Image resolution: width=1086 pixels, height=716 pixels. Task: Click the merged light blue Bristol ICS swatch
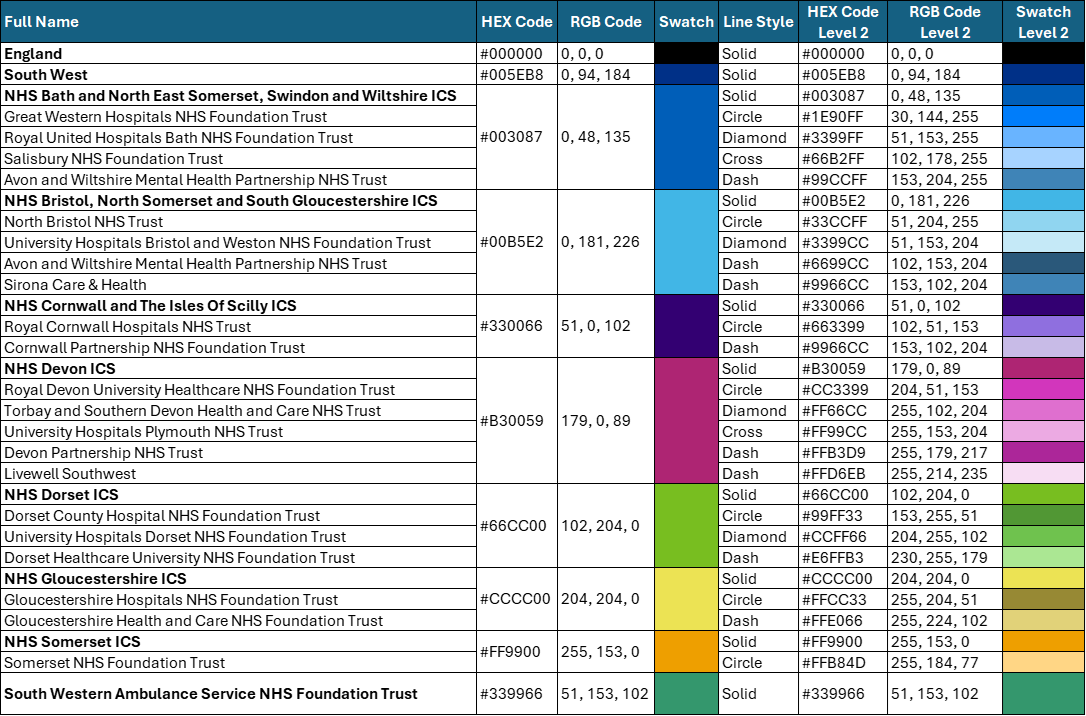pos(686,242)
